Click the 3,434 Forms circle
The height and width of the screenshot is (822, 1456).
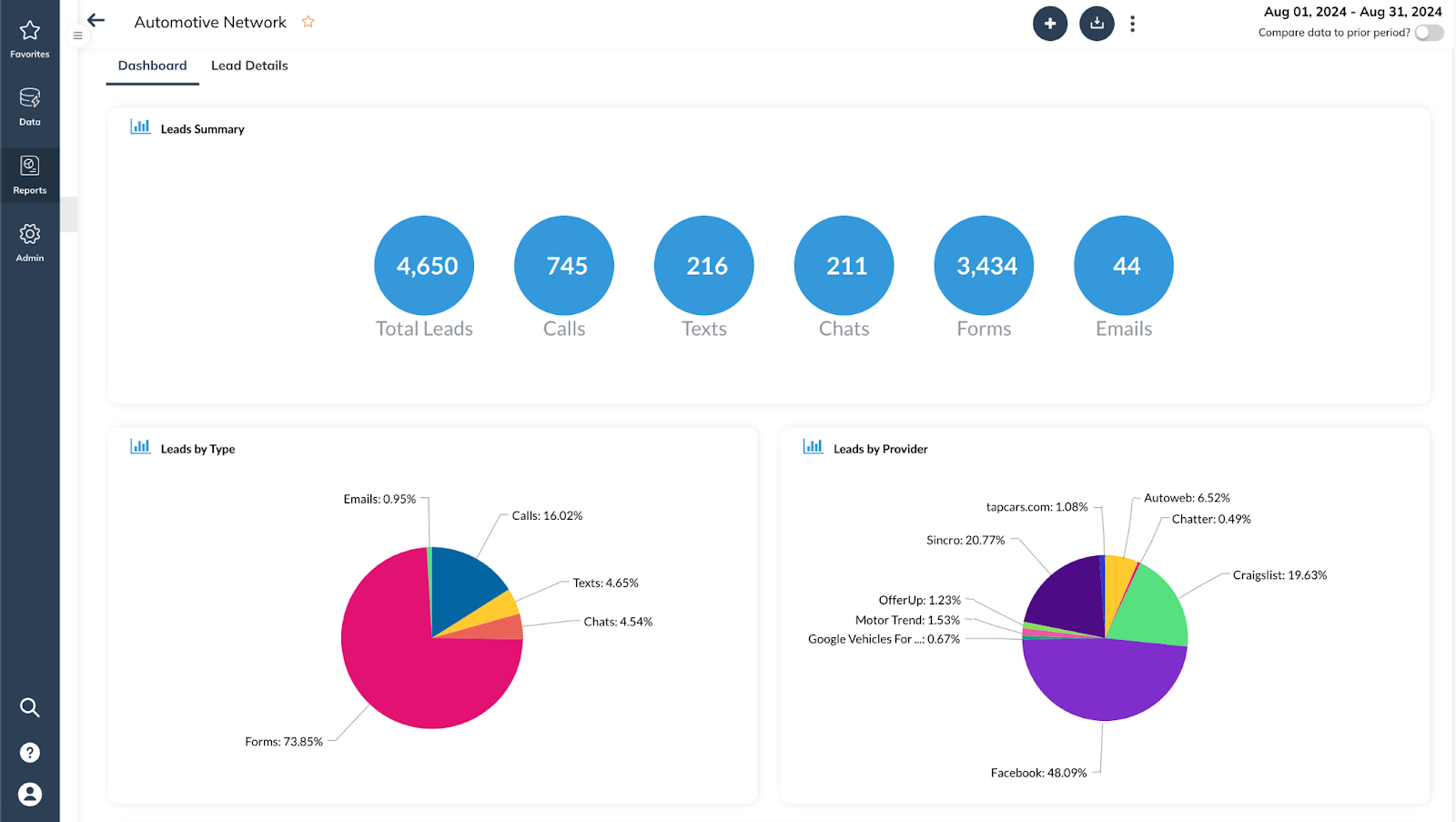tap(984, 265)
